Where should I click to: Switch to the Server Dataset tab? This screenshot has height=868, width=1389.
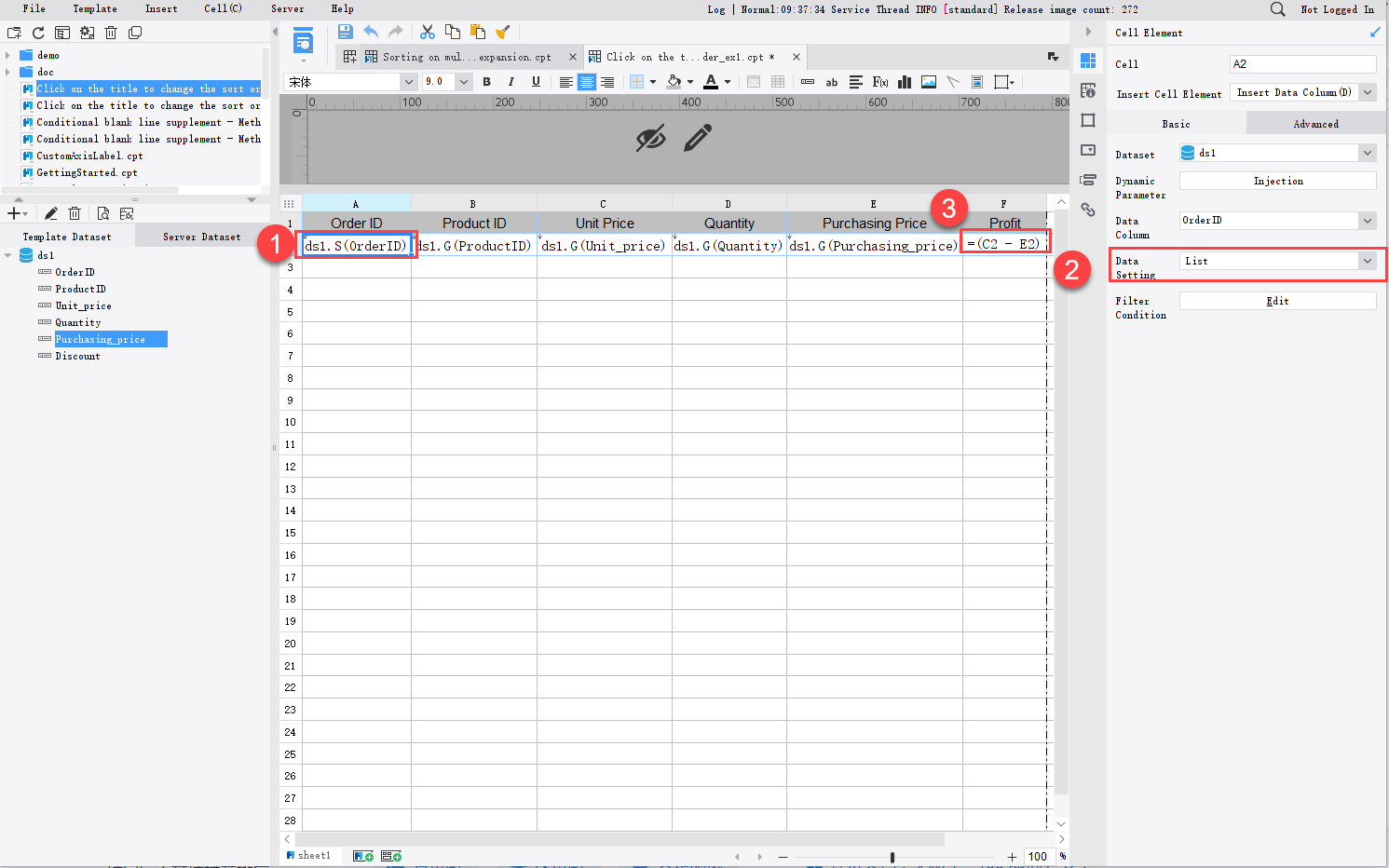click(202, 237)
